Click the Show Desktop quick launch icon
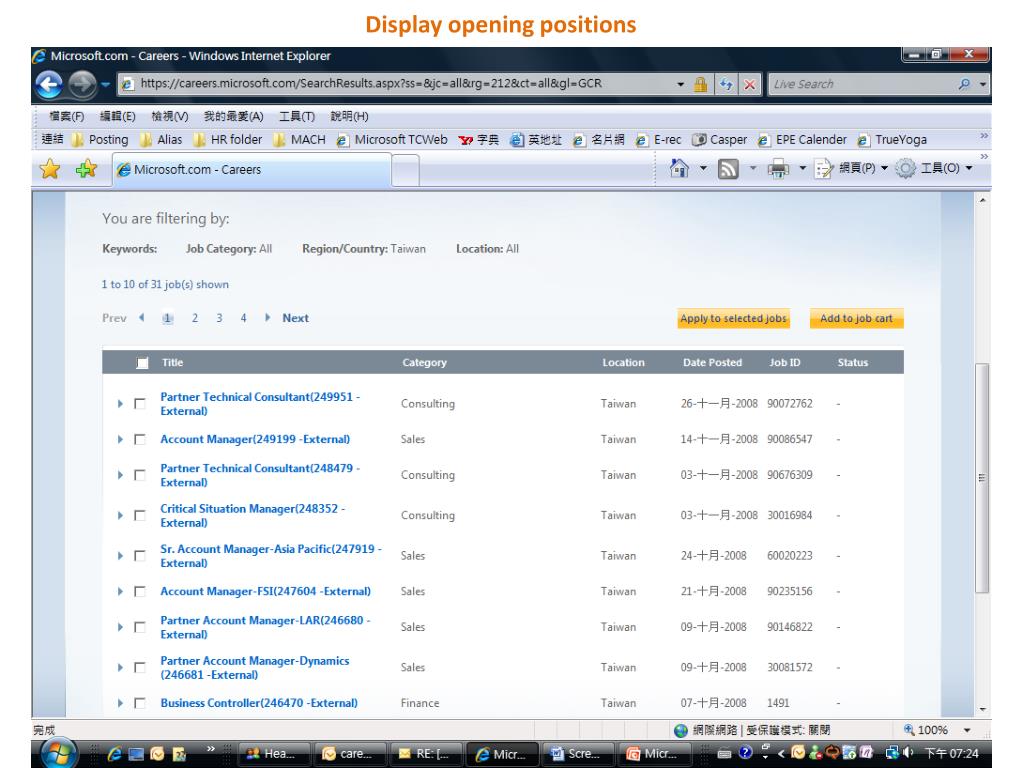Viewport: 1024px width, 768px height. click(x=136, y=754)
